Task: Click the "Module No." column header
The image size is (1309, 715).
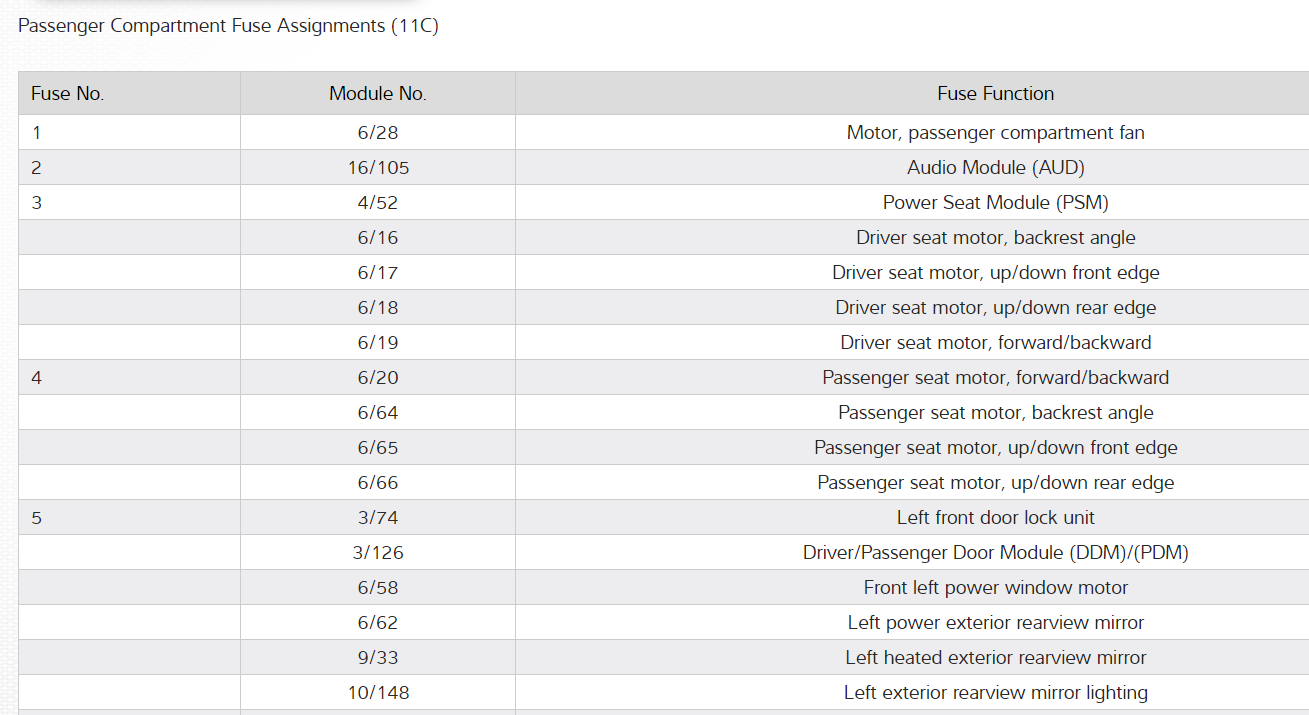Action: 378,94
